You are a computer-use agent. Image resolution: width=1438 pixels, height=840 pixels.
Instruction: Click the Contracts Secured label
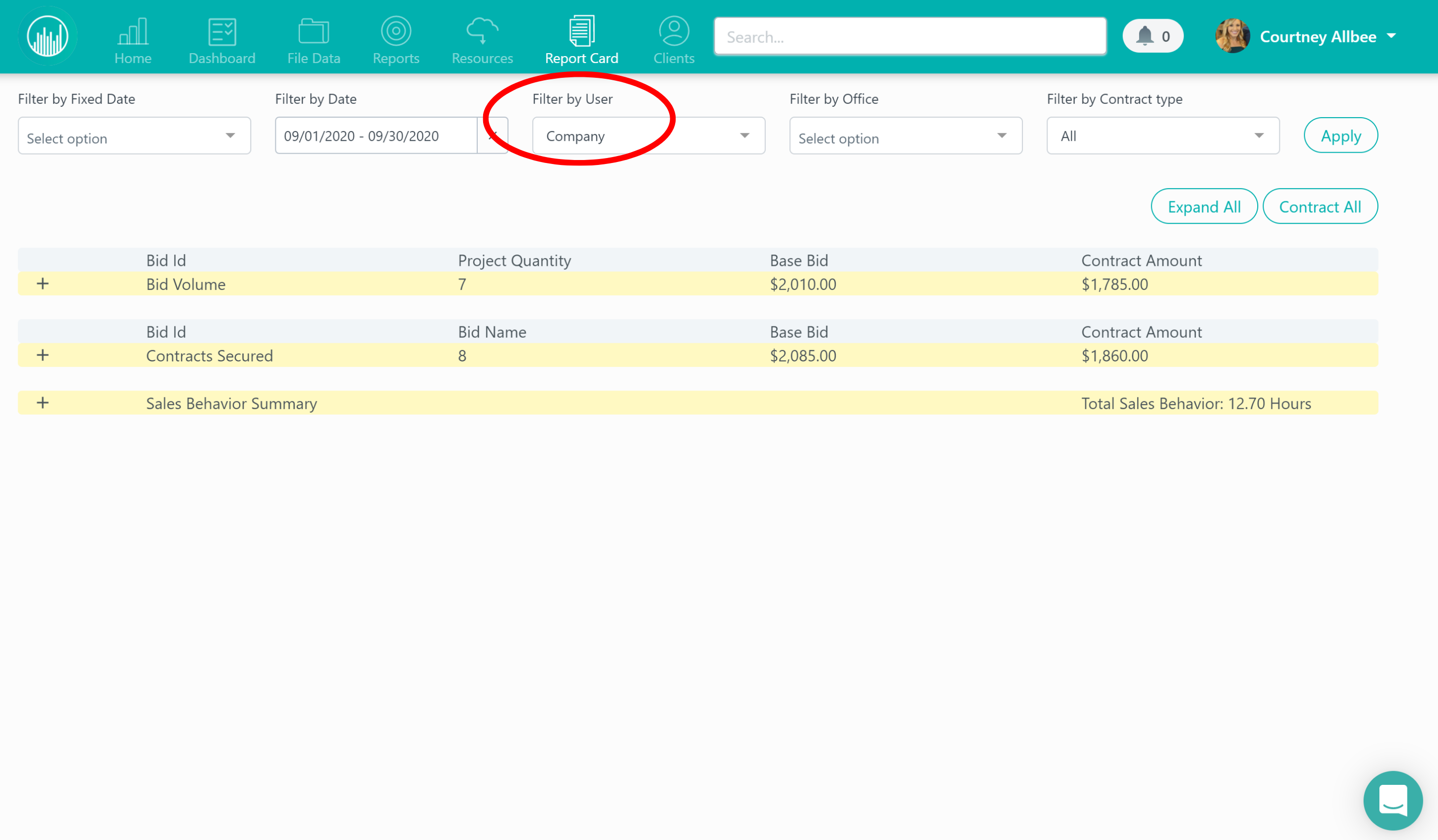[x=209, y=355]
